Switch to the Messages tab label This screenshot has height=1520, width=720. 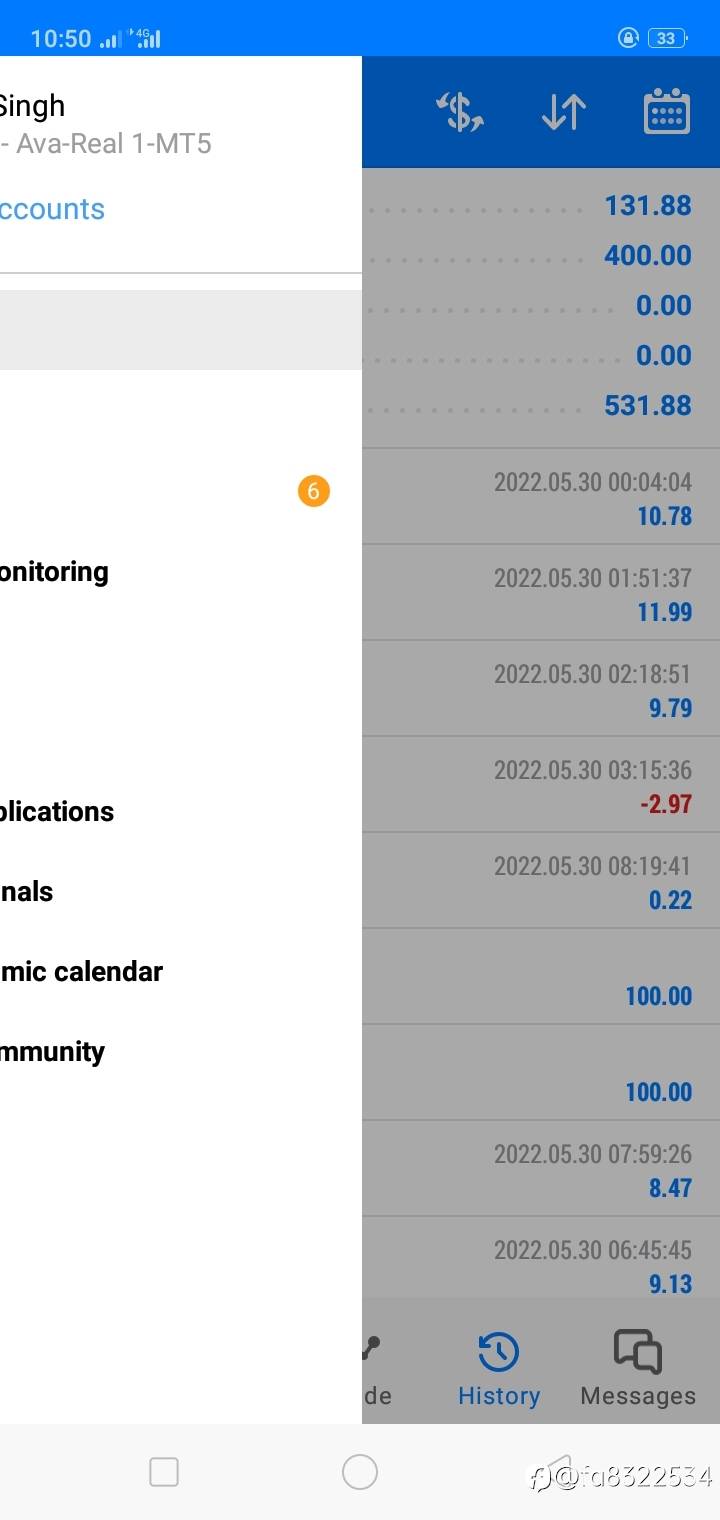638,1396
